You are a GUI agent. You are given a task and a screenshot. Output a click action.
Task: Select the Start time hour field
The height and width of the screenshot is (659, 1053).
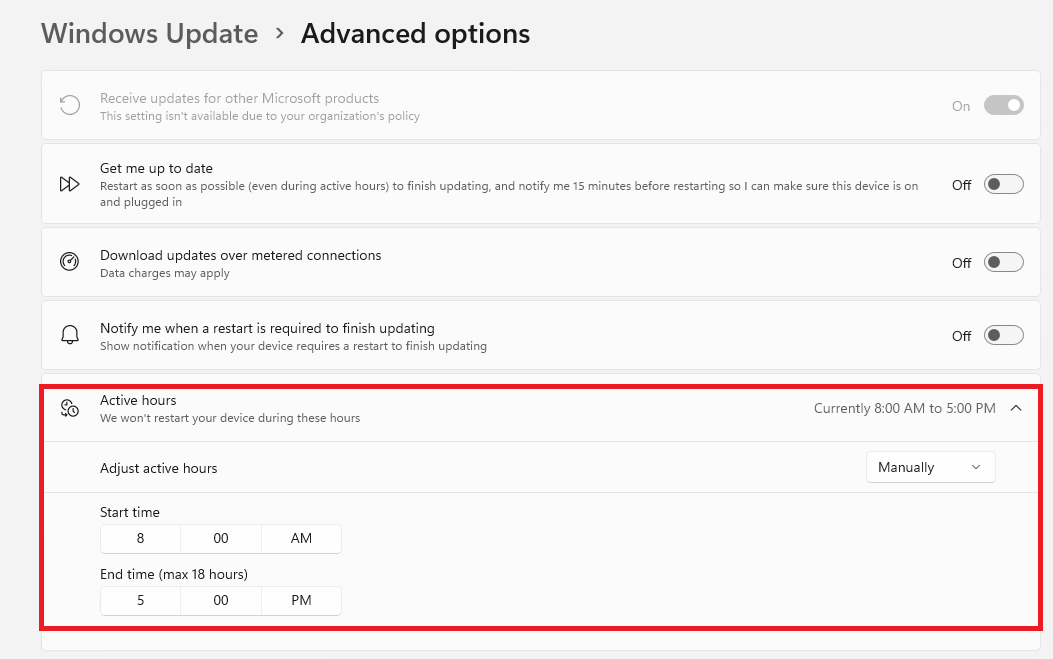[140, 539]
